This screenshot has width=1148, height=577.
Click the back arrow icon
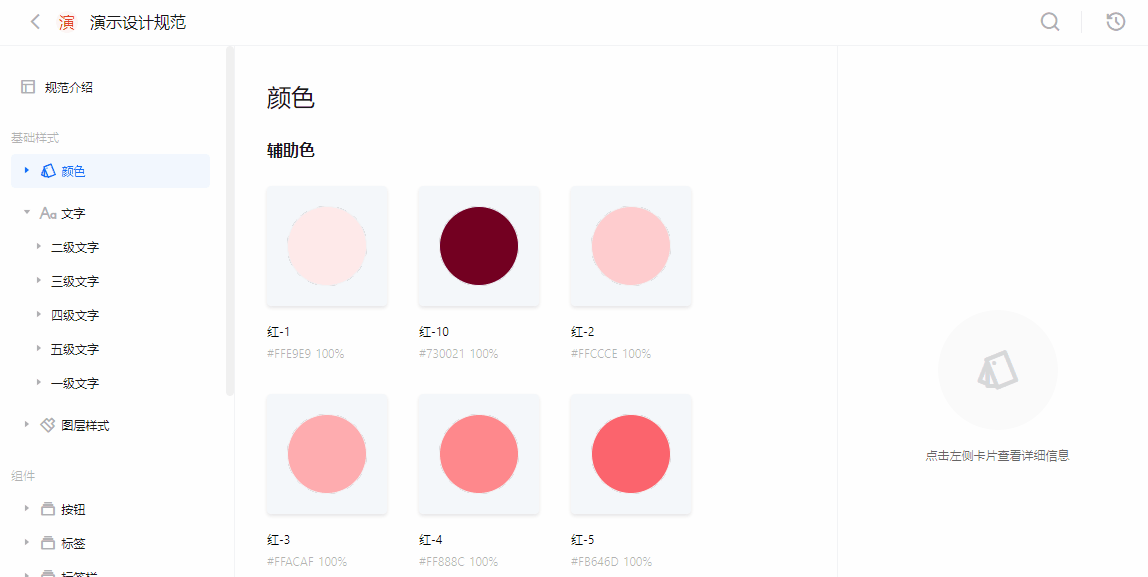coord(35,22)
